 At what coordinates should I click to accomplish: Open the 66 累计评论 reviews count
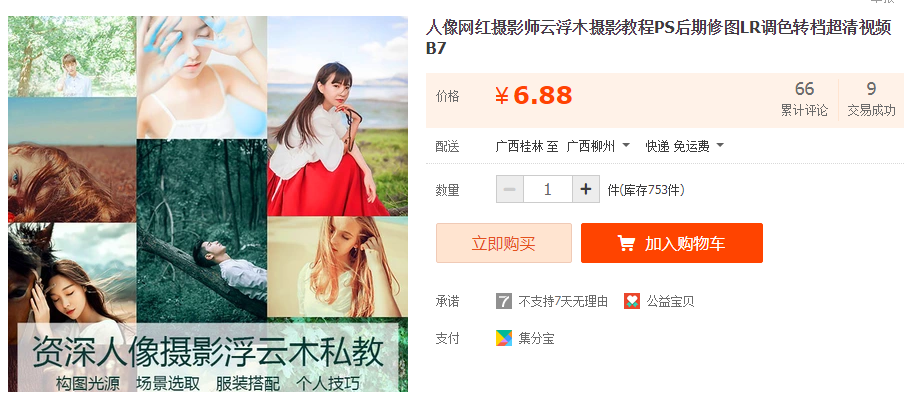pyautogui.click(x=804, y=99)
